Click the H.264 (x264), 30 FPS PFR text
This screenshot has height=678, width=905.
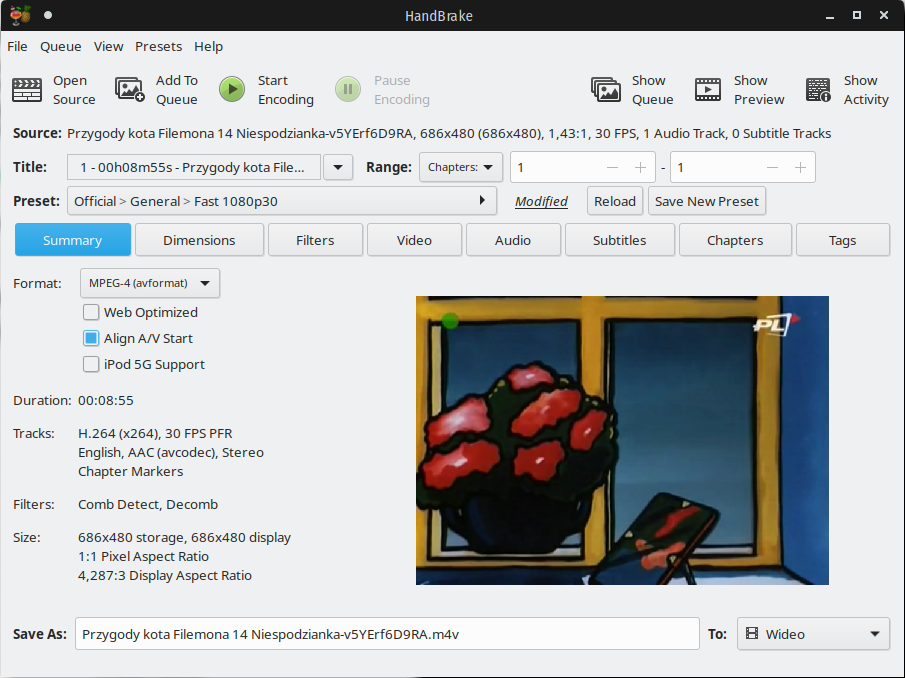155,433
